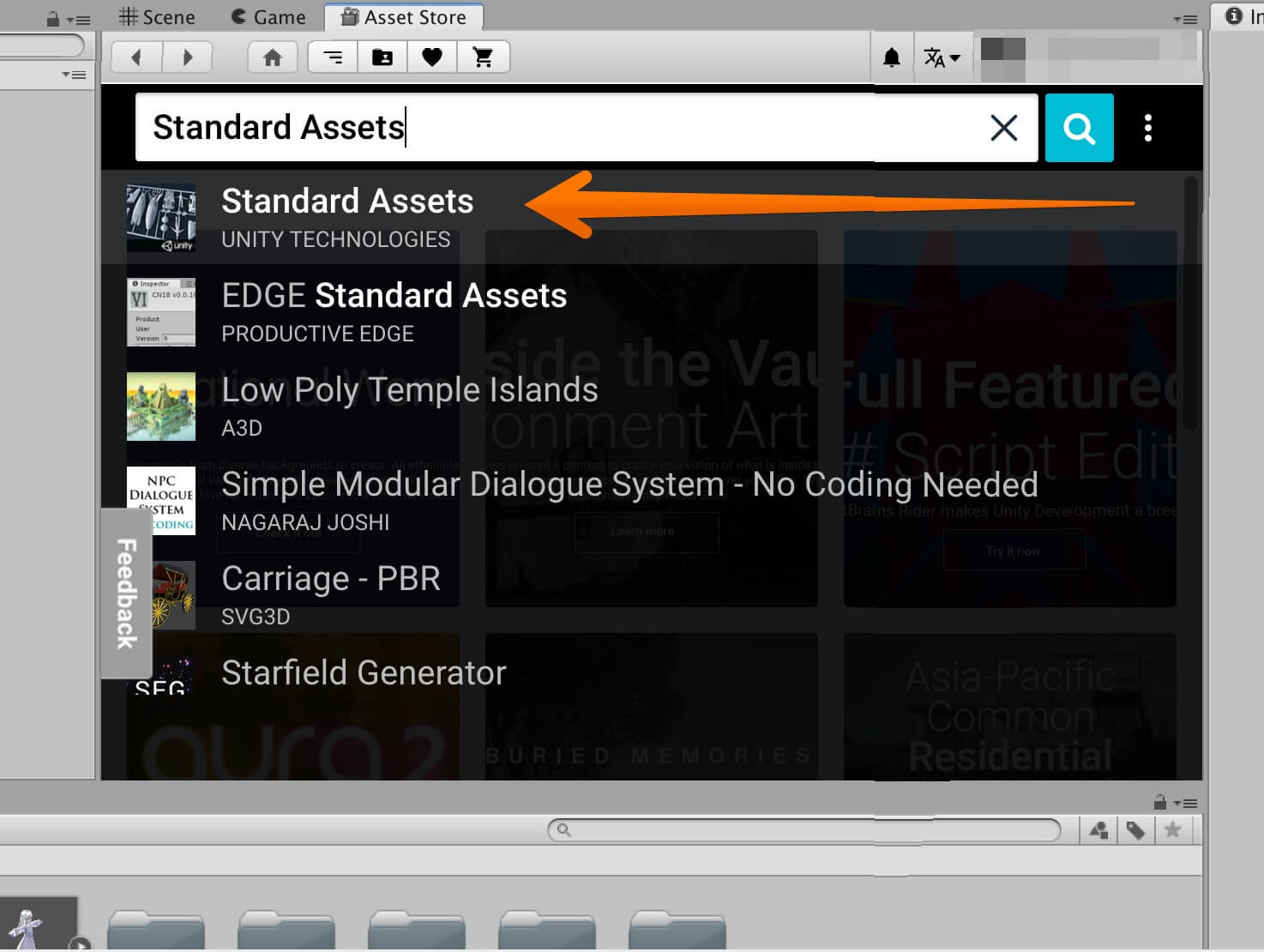Open the category list menu icon
Screen dimensions: 1264x952
coord(333,57)
